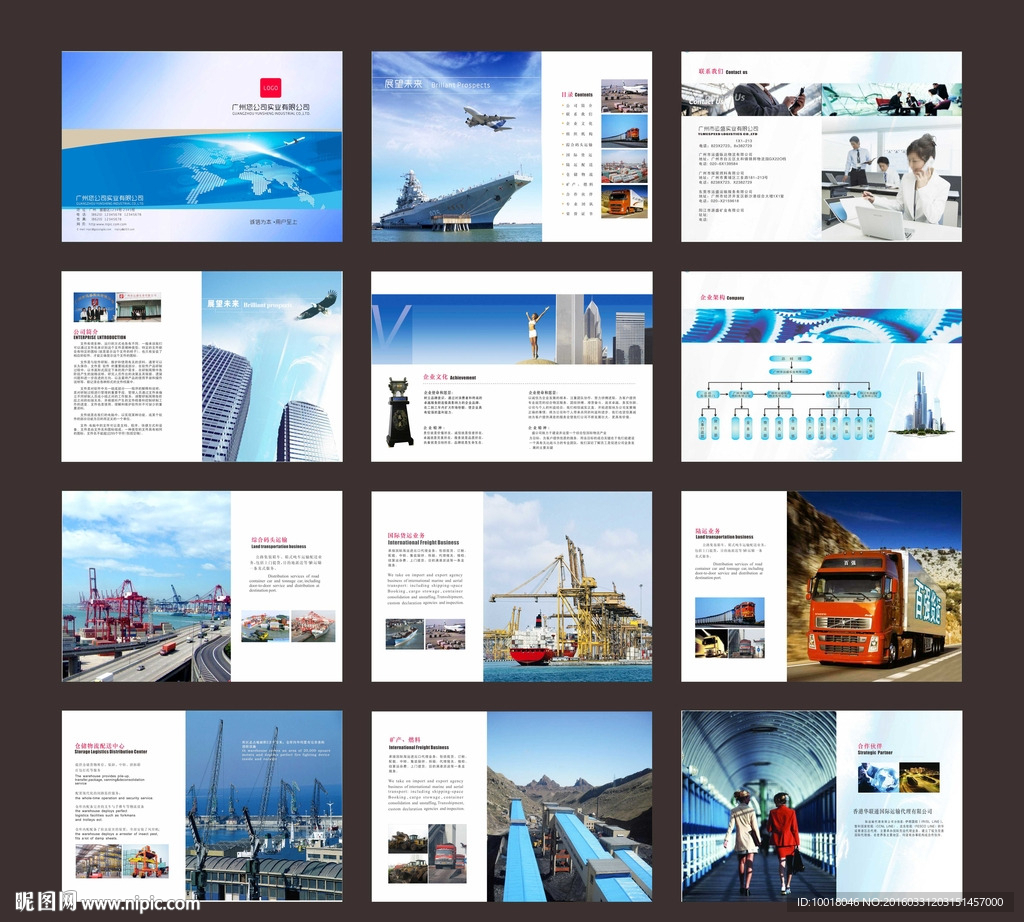Viewport: 1024px width, 922px height.
Task: Select the harbor cranes photo on the storage page
Action: click(x=264, y=806)
